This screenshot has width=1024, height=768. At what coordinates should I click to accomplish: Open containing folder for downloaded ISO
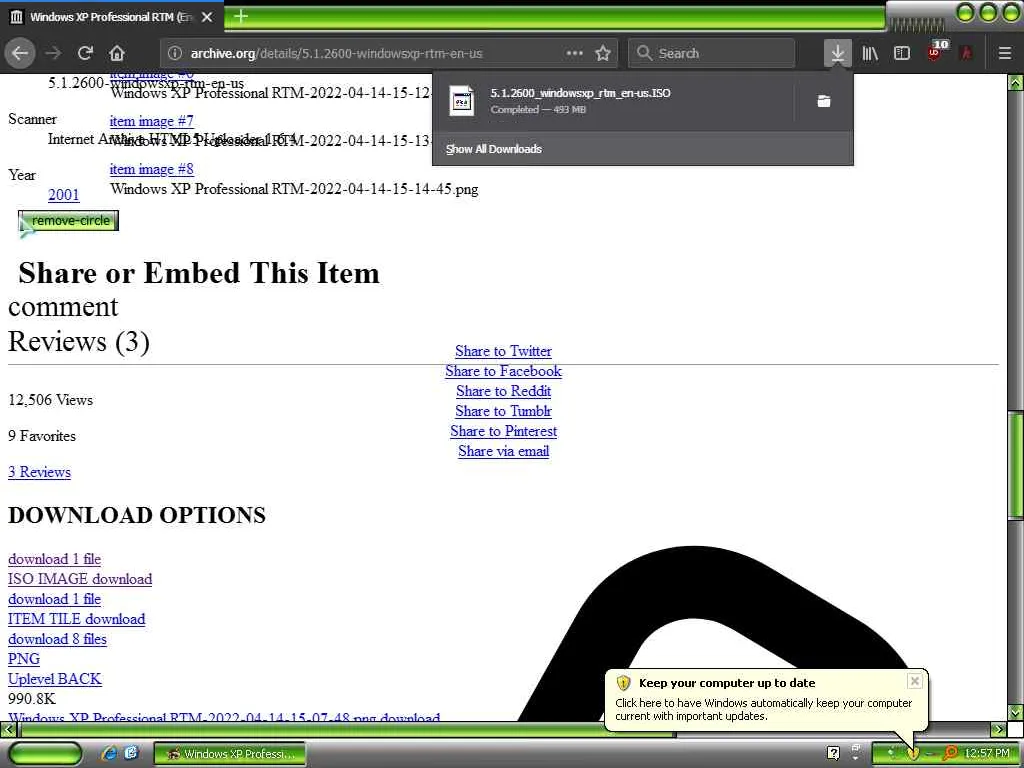pyautogui.click(x=824, y=101)
